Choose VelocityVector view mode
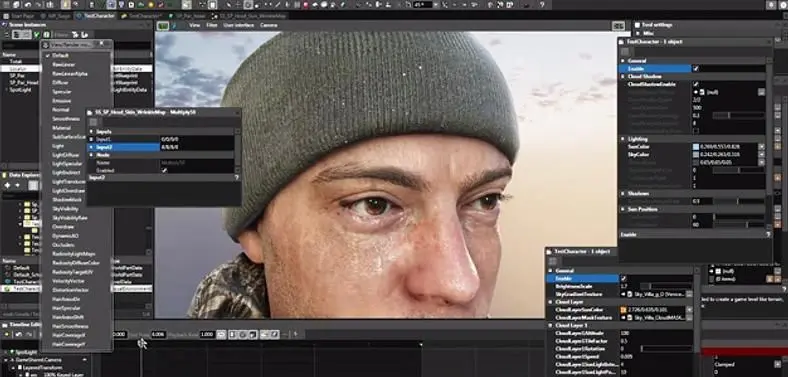Viewport: 788px width, 377px height. [x=69, y=281]
